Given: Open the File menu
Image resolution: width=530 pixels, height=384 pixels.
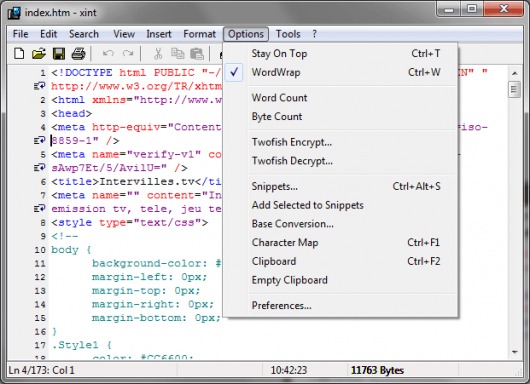Looking at the screenshot, I should (x=20, y=34).
